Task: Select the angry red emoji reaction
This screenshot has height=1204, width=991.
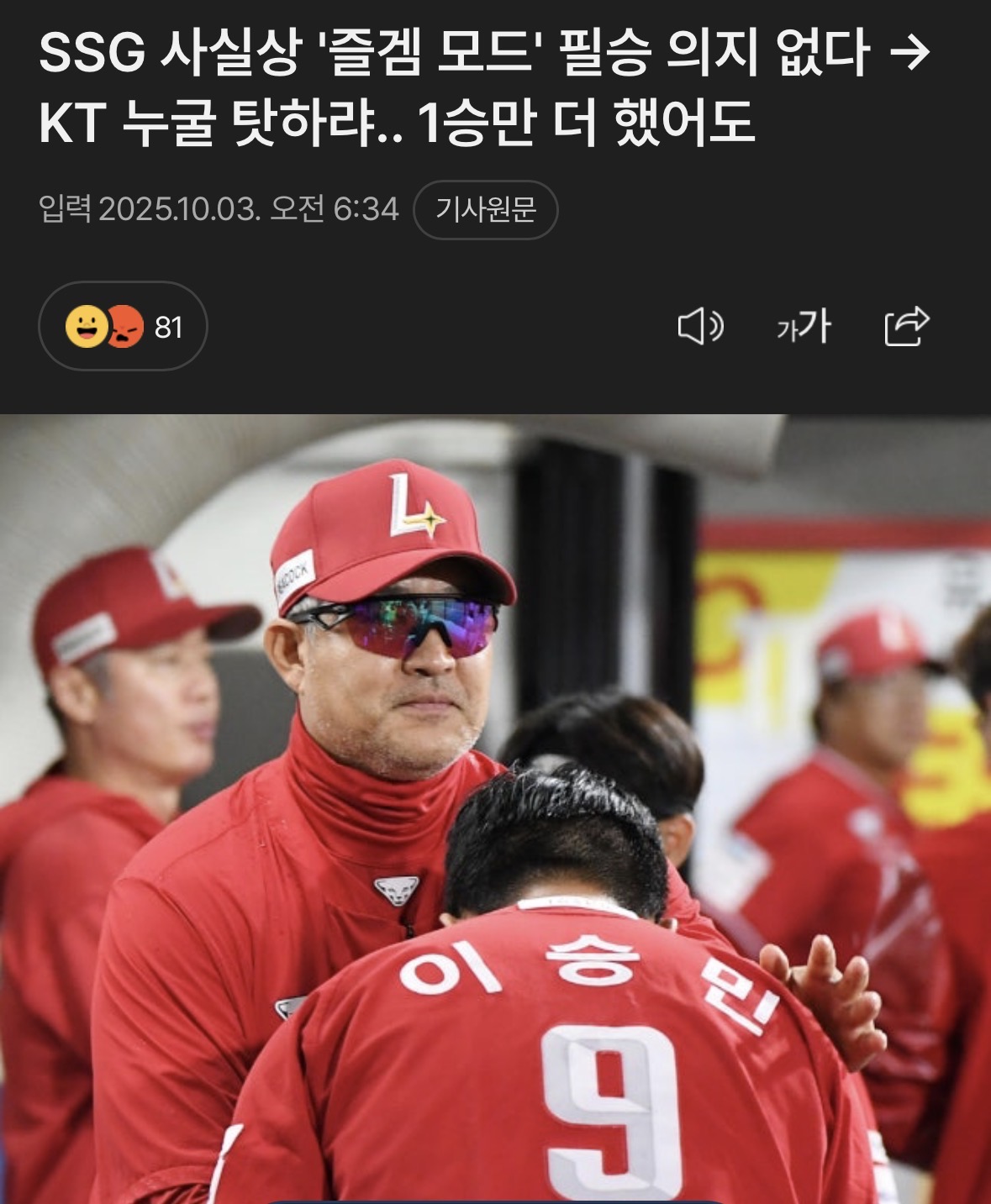Action: pyautogui.click(x=126, y=327)
